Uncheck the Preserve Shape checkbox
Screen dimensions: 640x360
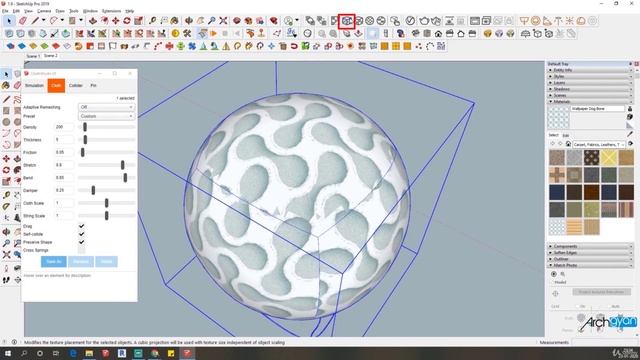click(x=82, y=242)
